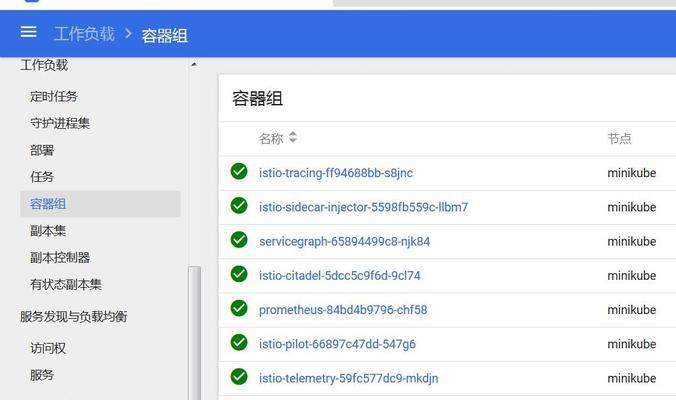The width and height of the screenshot is (676, 400).
Task: Select 服务发现与负载均衡 sidebar section
Action: [x=74, y=316]
